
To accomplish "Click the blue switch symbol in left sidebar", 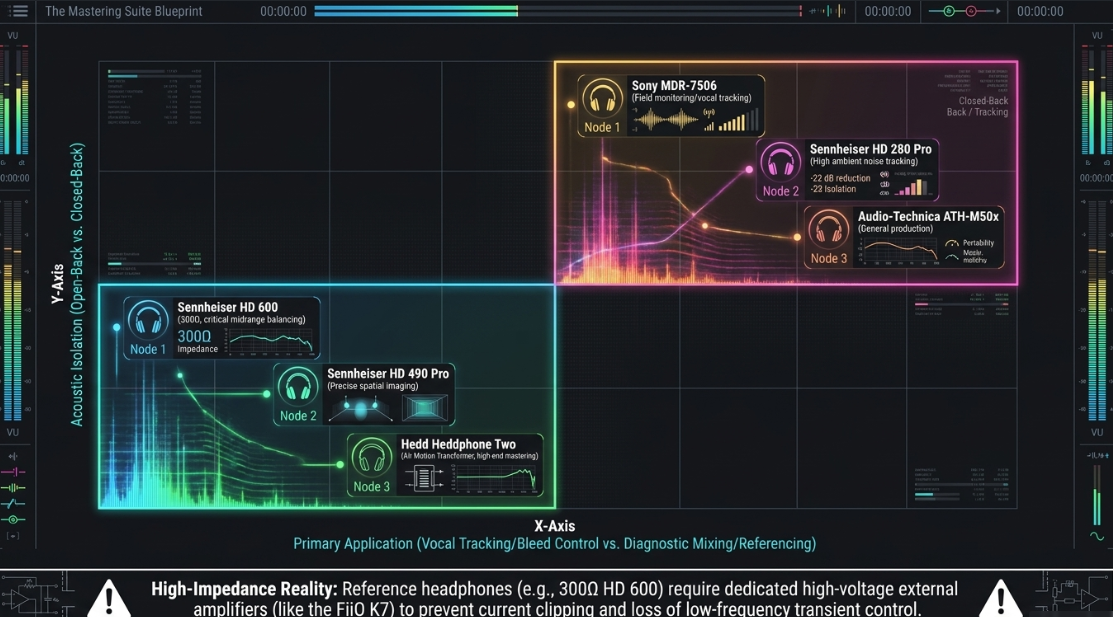I will [x=13, y=503].
